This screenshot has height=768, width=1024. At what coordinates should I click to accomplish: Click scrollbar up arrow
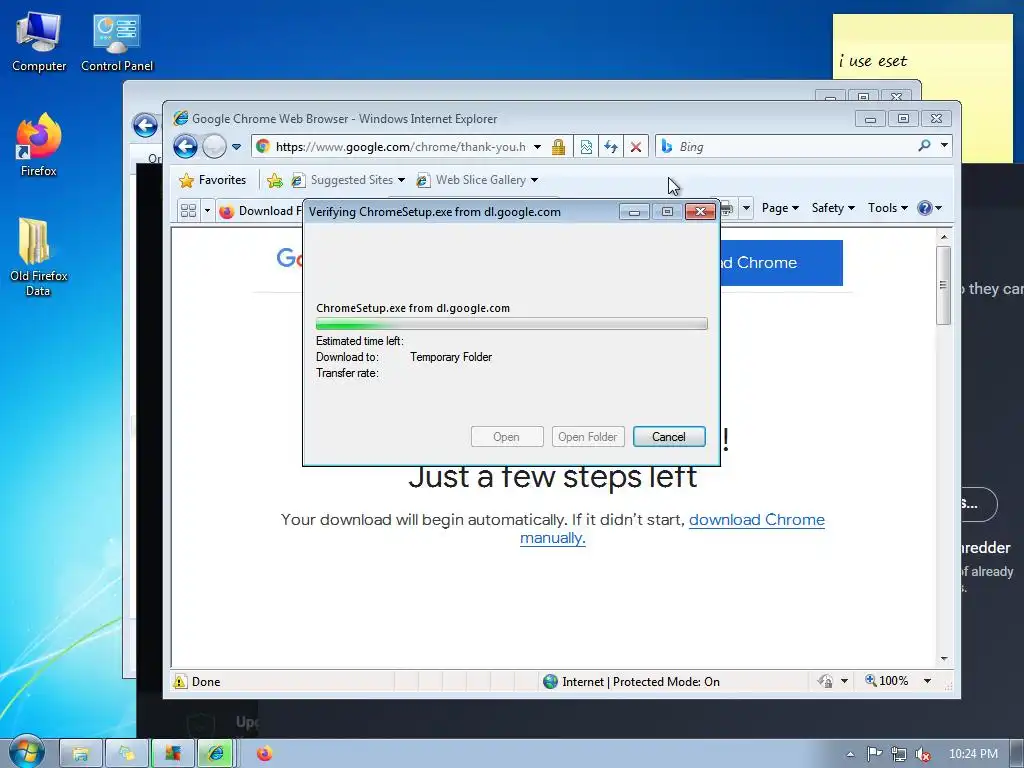coord(943,236)
